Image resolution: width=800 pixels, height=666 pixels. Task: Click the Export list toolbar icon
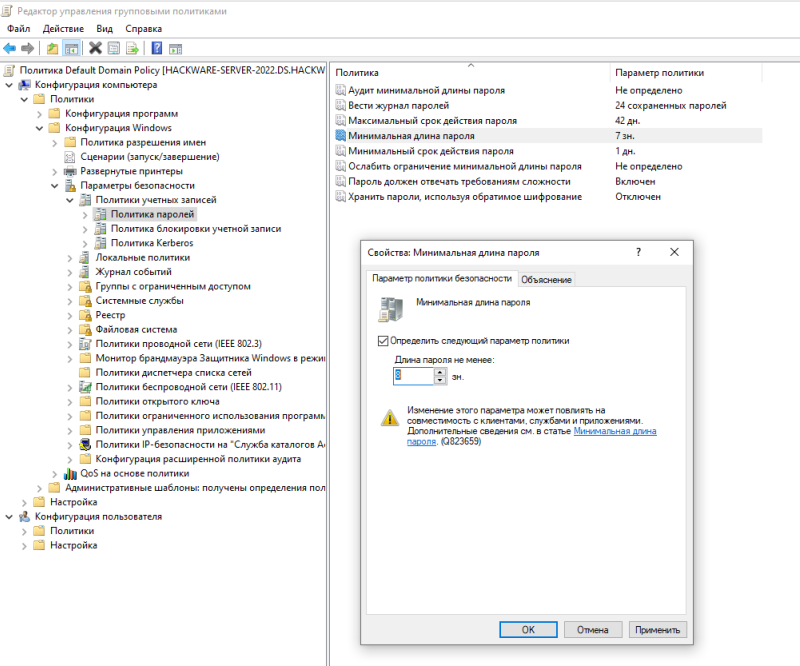pyautogui.click(x=133, y=48)
